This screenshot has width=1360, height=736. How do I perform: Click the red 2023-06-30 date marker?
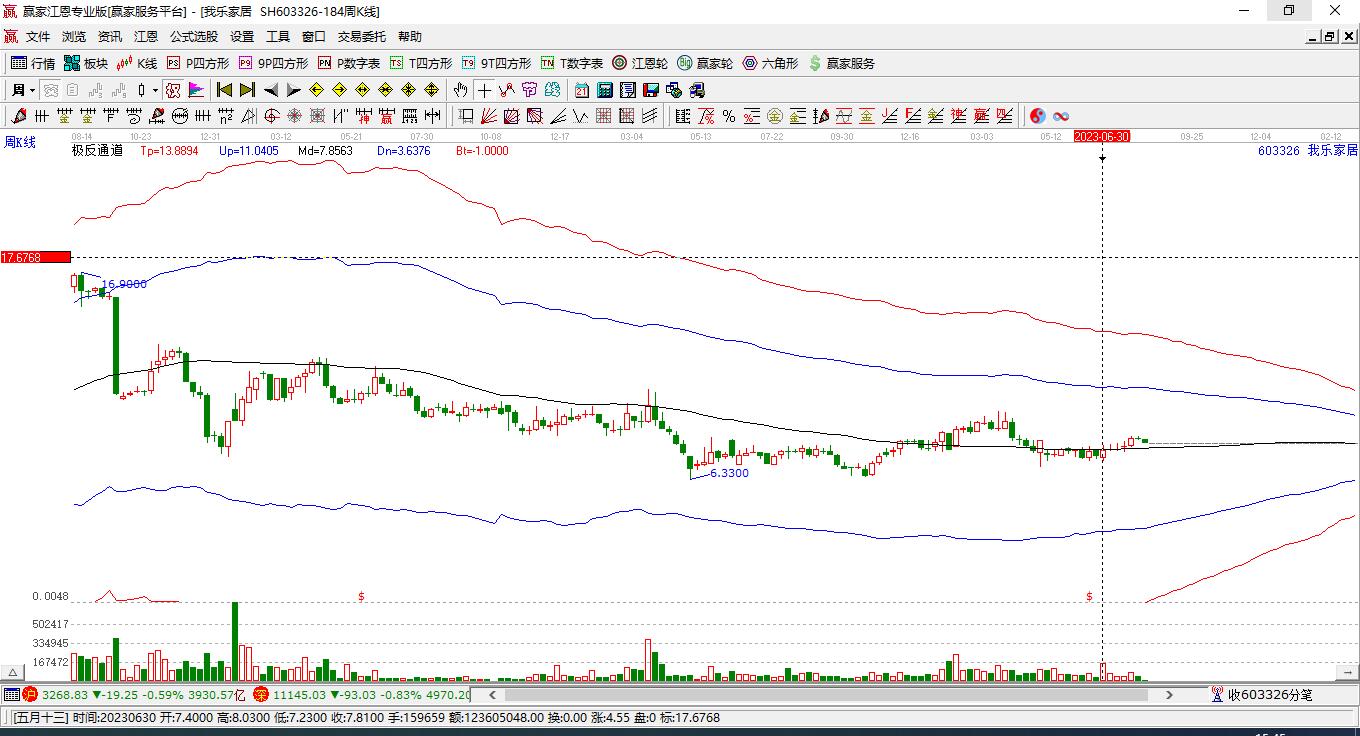click(x=1102, y=136)
